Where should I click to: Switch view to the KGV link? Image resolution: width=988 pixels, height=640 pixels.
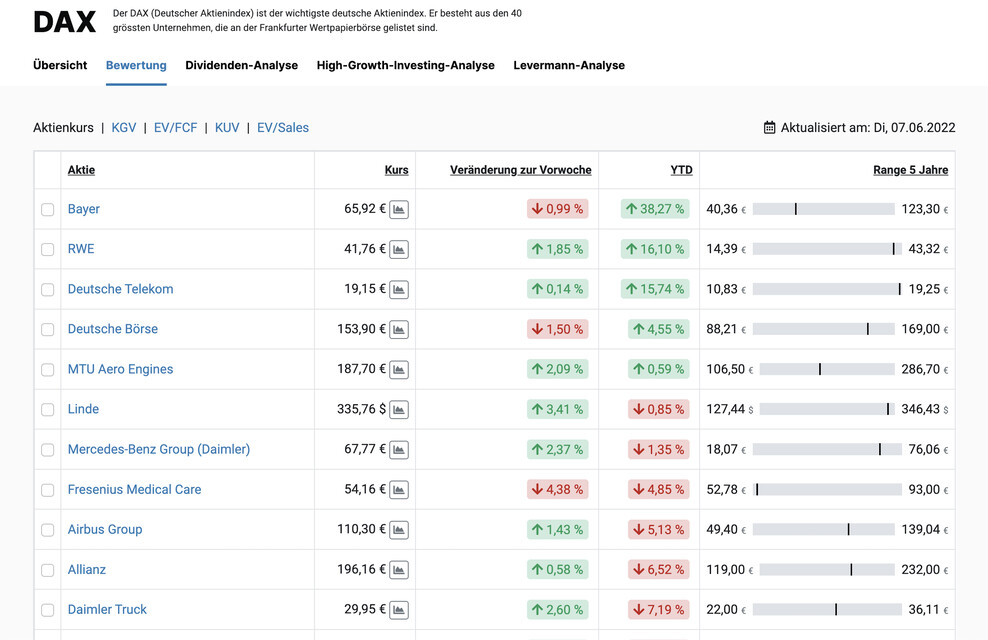[x=124, y=128]
